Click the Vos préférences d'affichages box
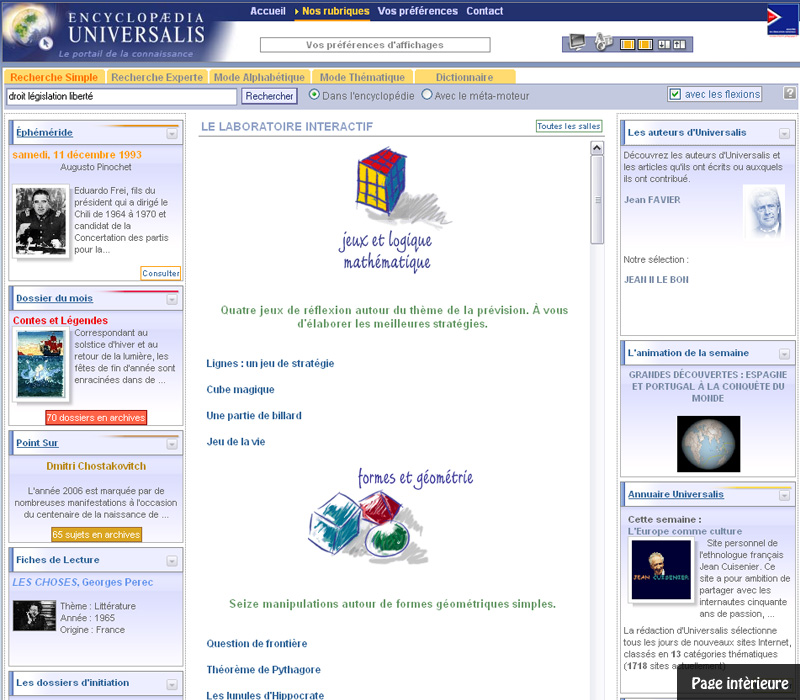This screenshot has height=700, width=800. 375,45
